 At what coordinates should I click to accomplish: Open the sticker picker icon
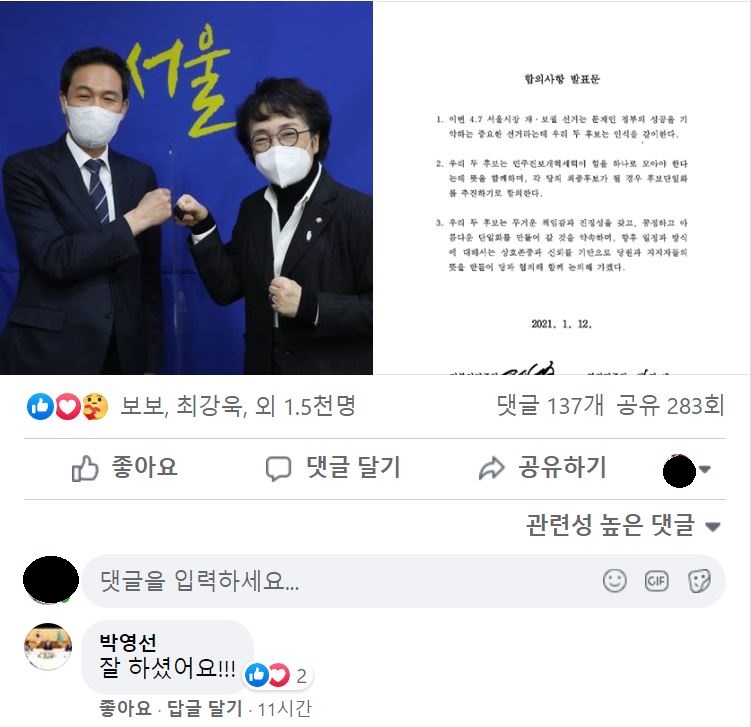[x=699, y=581]
